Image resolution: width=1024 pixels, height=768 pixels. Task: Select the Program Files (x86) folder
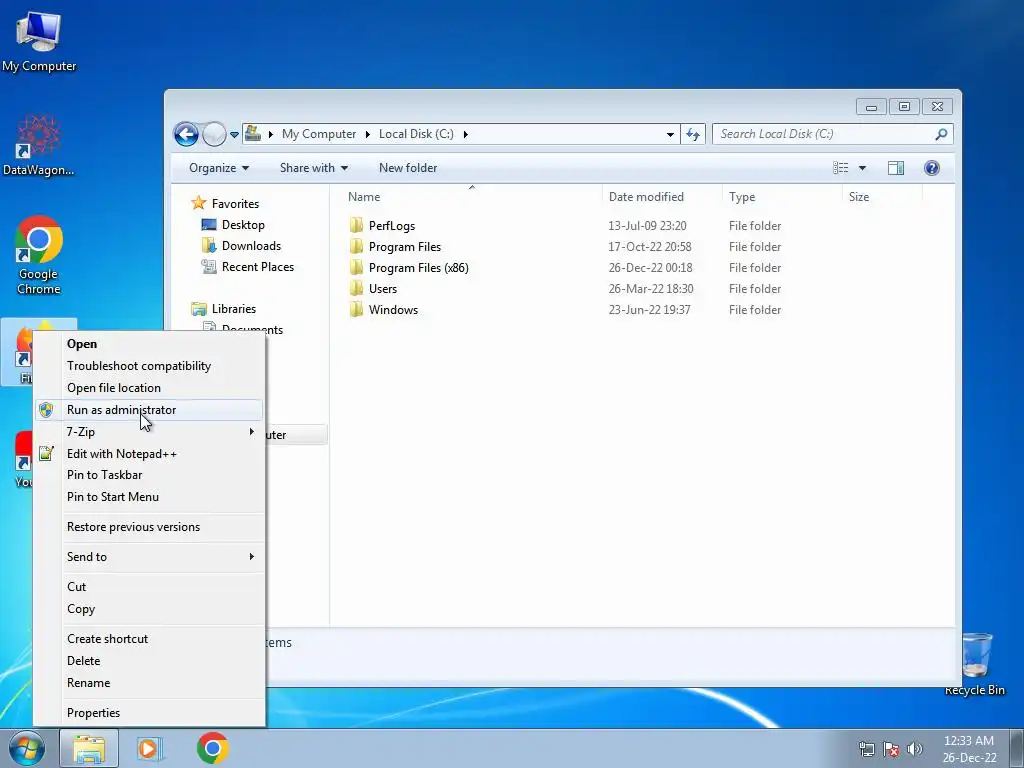(419, 268)
